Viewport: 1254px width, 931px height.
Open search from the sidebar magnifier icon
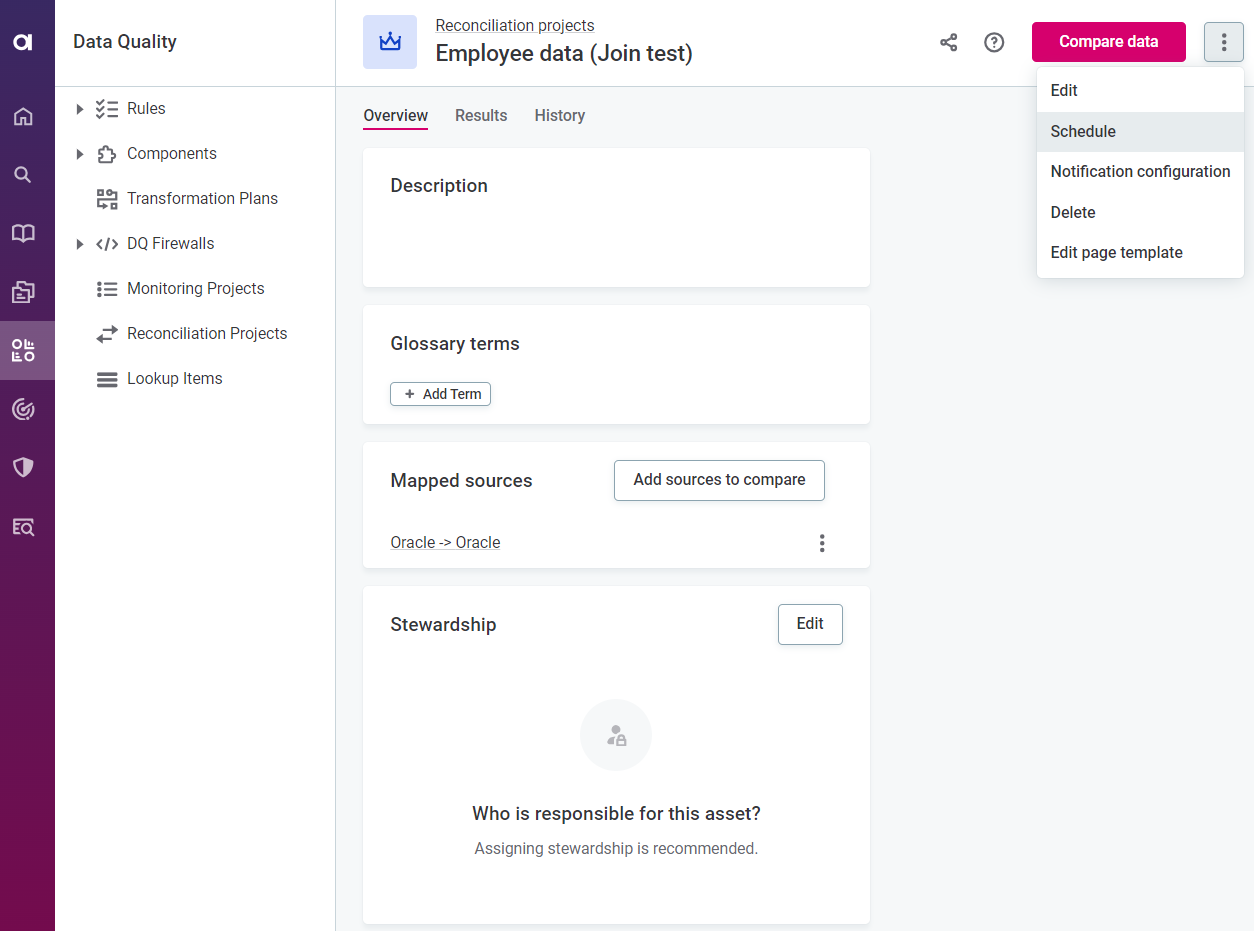point(23,175)
